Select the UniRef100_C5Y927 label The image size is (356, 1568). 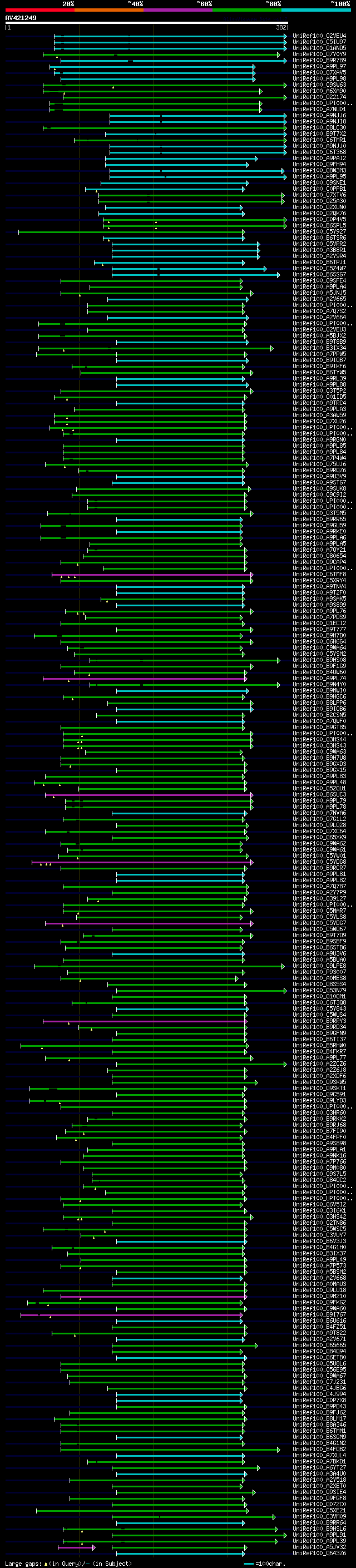pyautogui.click(x=319, y=232)
